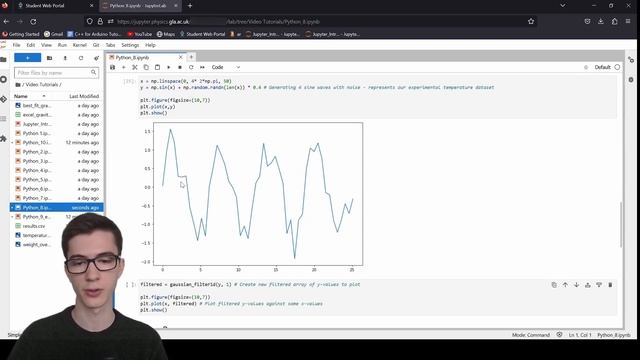
Task: Go to root via breadcrumb folder icon
Action: pyautogui.click(x=18, y=85)
